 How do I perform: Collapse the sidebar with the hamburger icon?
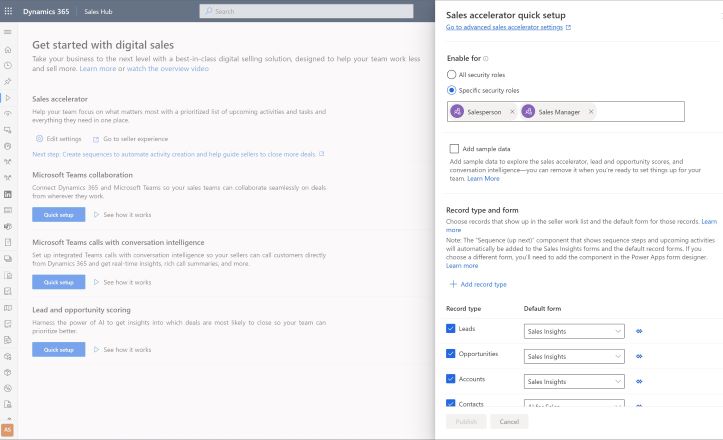click(x=8, y=32)
